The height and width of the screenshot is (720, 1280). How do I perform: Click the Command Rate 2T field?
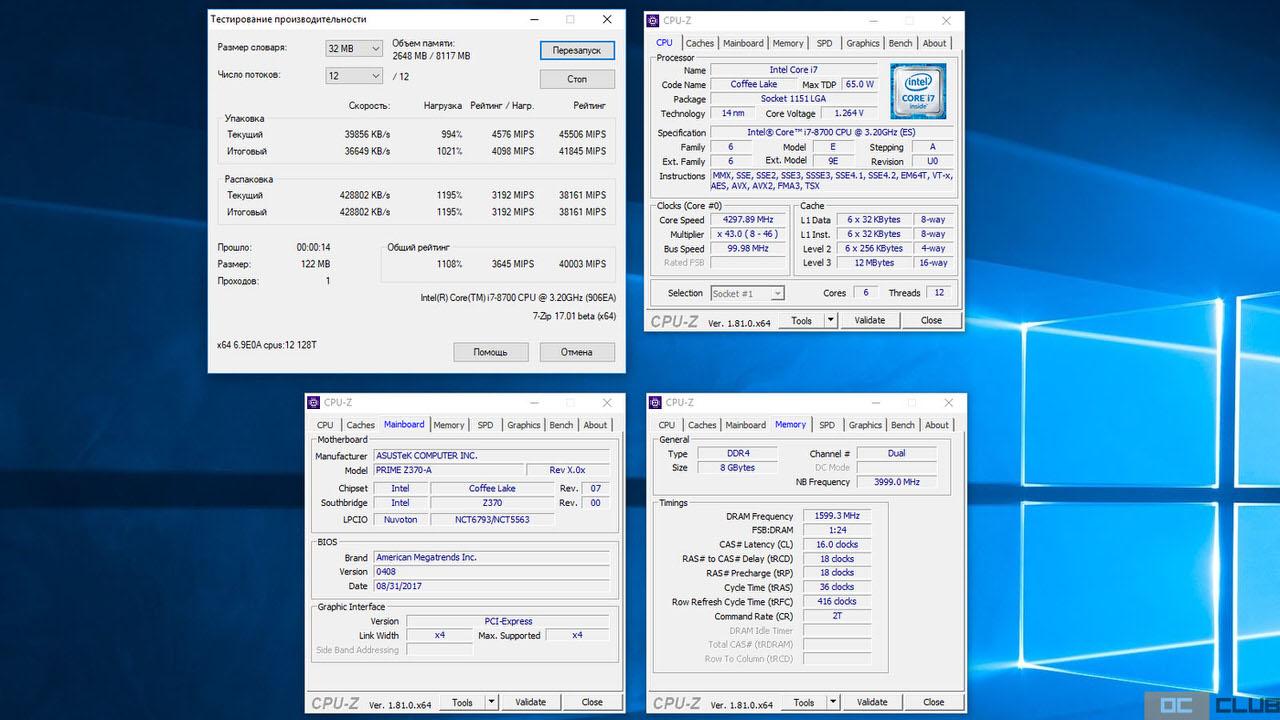pos(837,616)
